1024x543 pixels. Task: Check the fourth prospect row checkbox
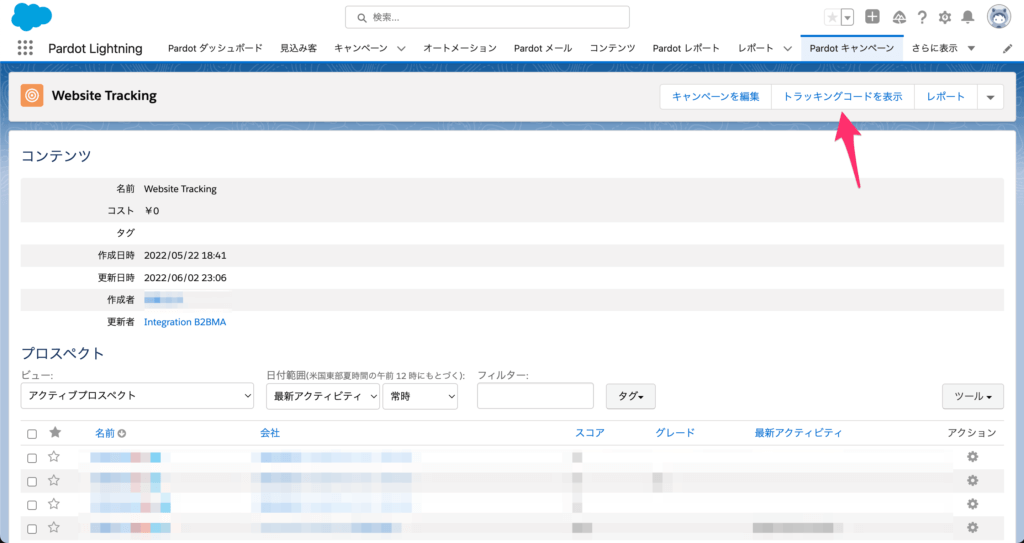coord(32,529)
